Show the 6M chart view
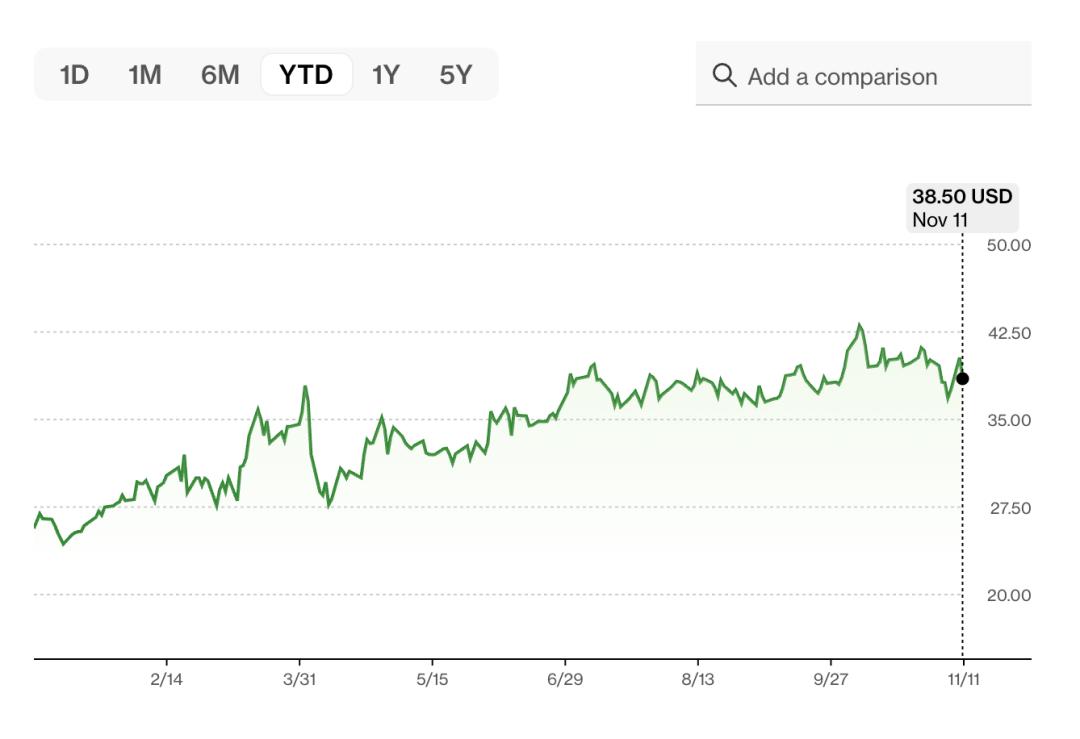Image resolution: width=1080 pixels, height=739 pixels. 220,75
